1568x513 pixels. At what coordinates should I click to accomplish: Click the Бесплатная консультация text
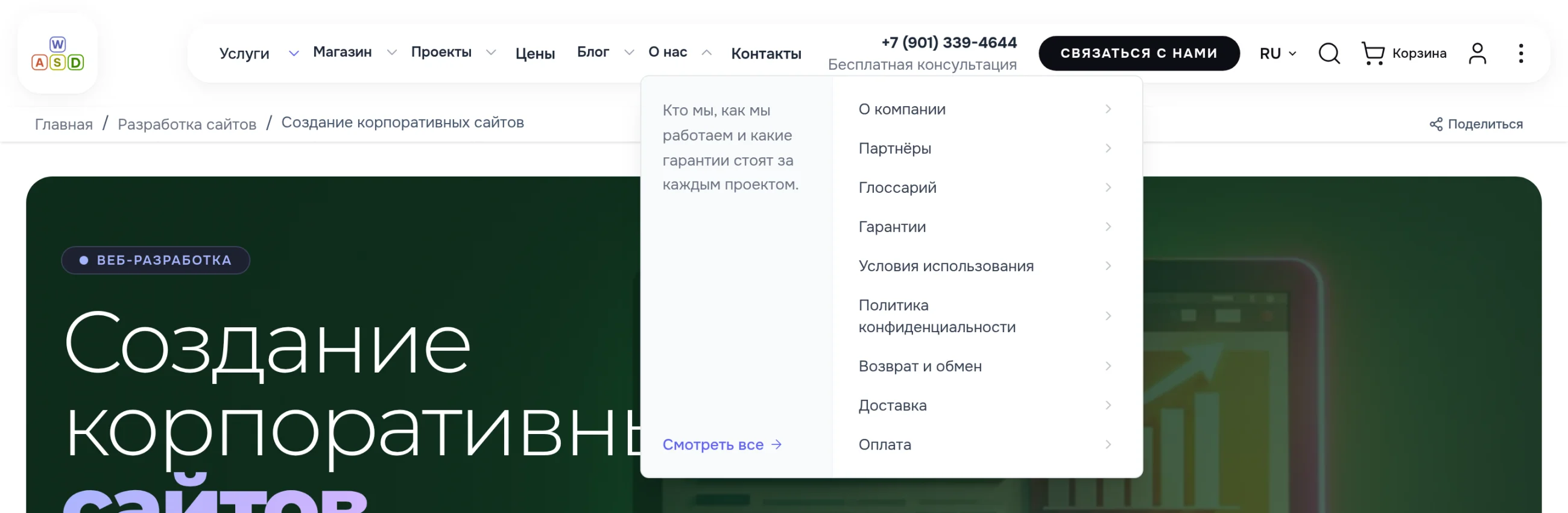(x=922, y=65)
